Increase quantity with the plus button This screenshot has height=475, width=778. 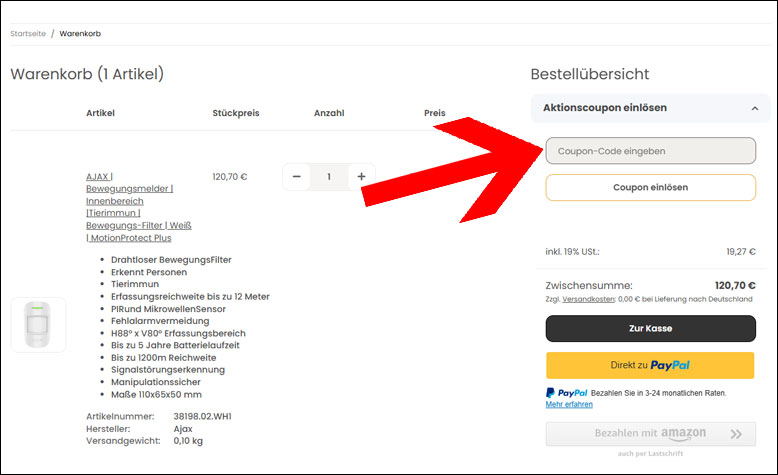361,177
